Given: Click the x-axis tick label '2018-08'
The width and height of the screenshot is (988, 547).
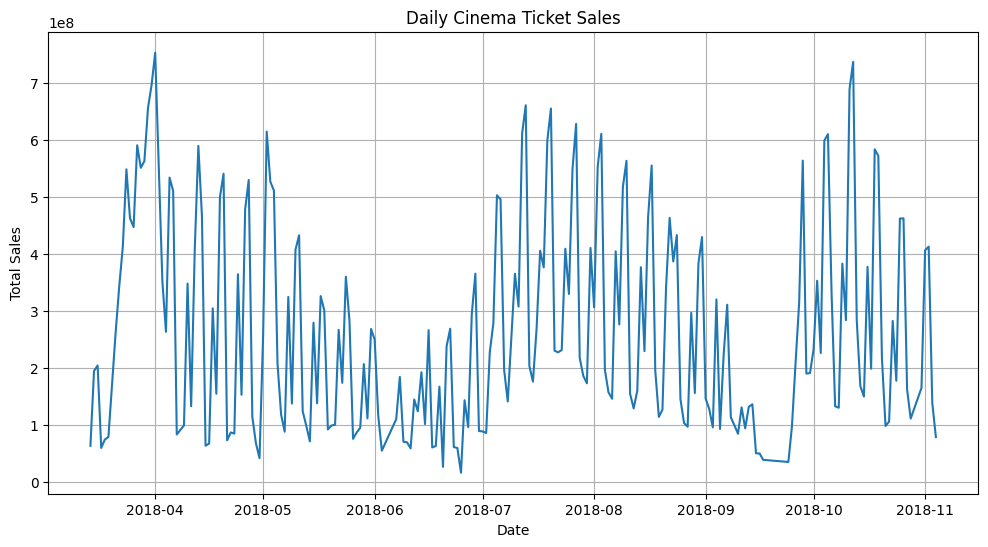Looking at the screenshot, I should pyautogui.click(x=594, y=510).
